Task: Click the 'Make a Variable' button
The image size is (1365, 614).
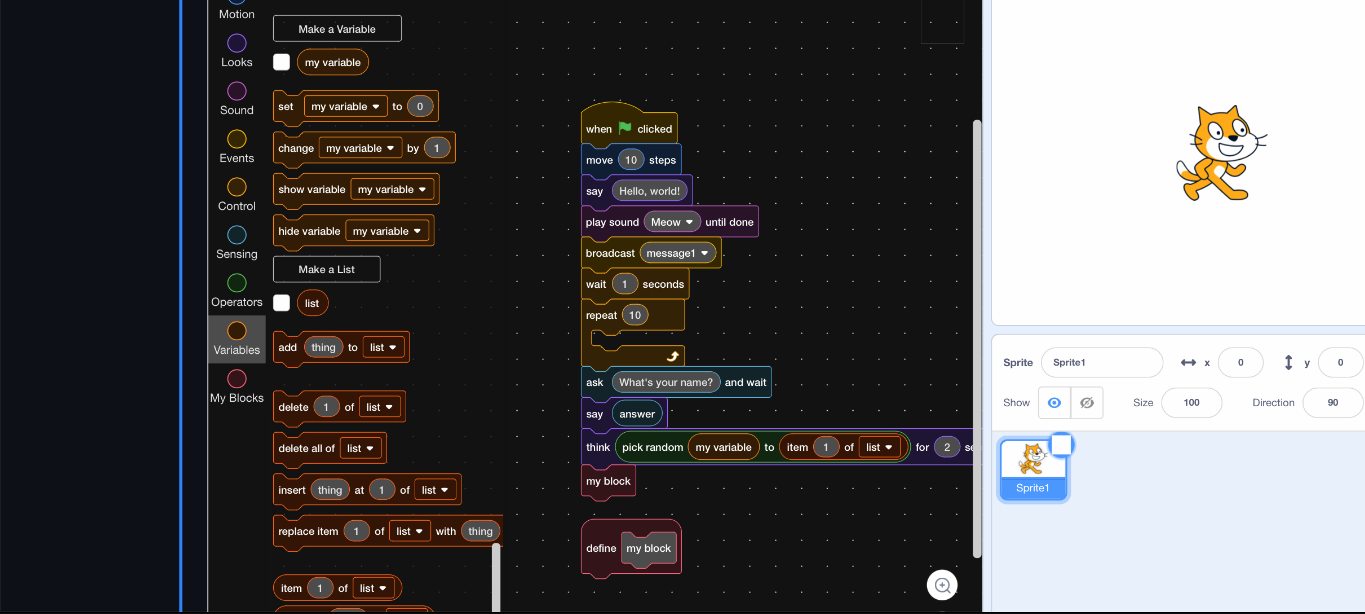Action: [x=337, y=28]
